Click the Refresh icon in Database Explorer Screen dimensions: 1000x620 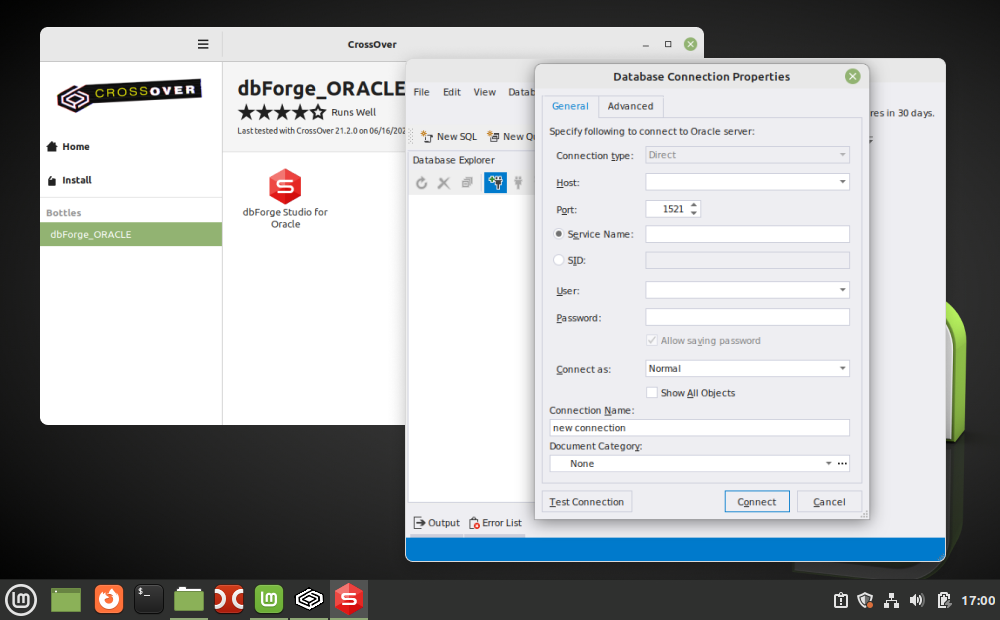[x=422, y=183]
